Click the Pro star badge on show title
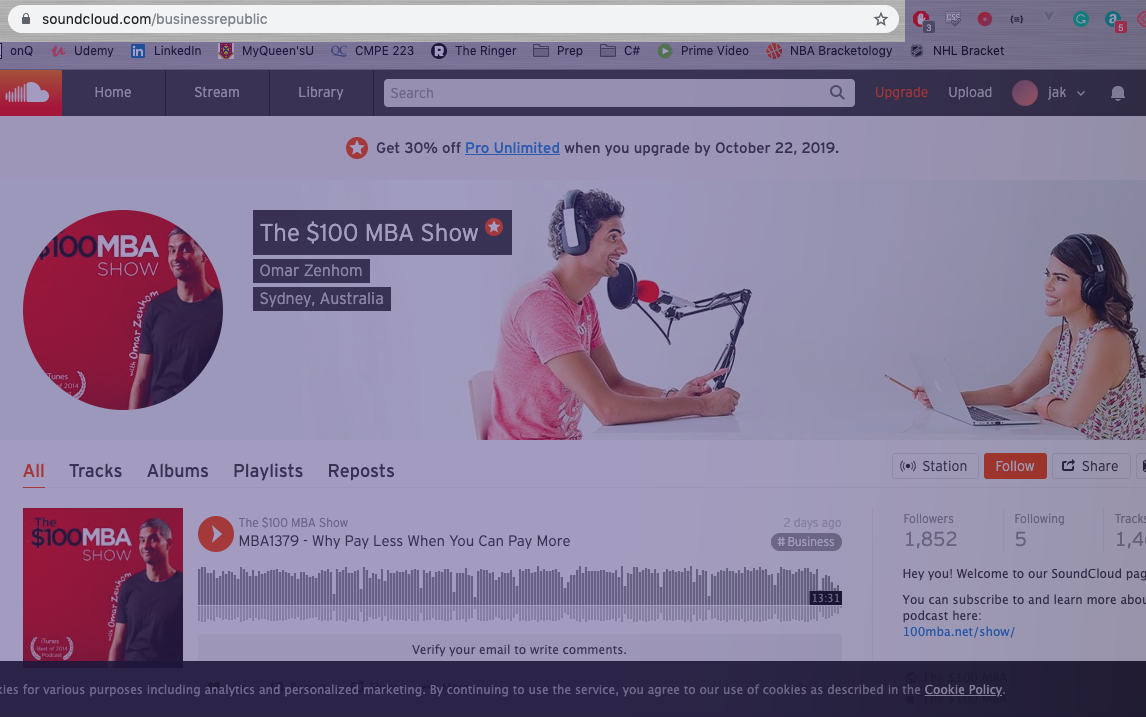This screenshot has height=717, width=1146. [x=494, y=227]
